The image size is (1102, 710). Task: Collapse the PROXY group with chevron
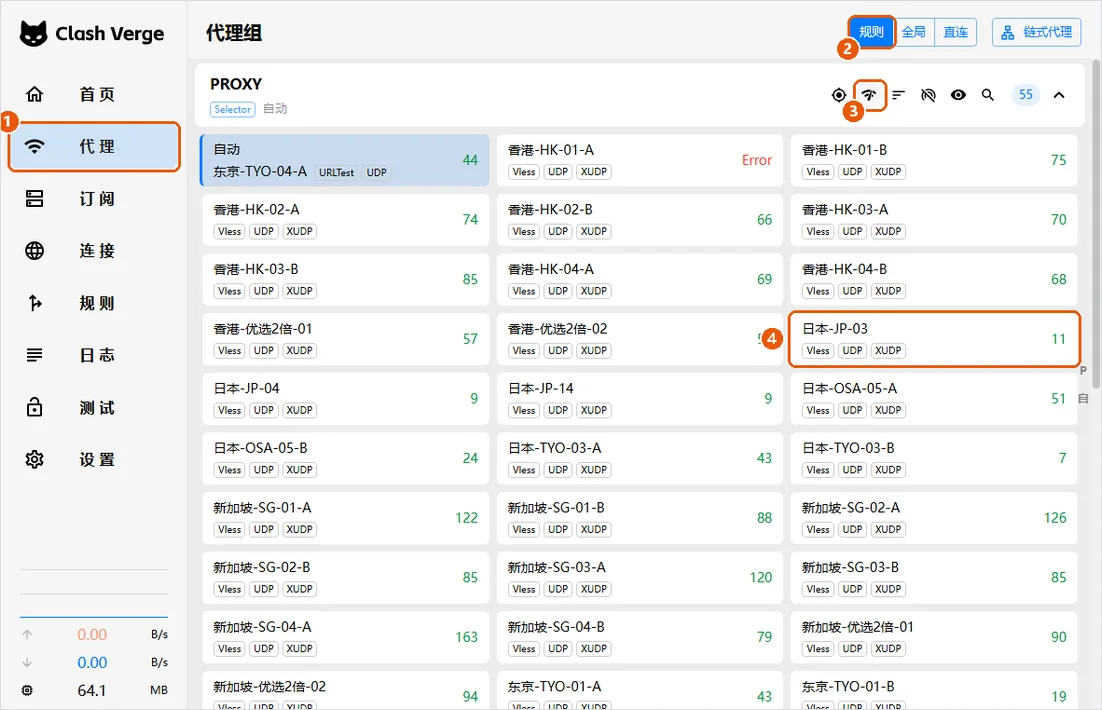(1059, 95)
